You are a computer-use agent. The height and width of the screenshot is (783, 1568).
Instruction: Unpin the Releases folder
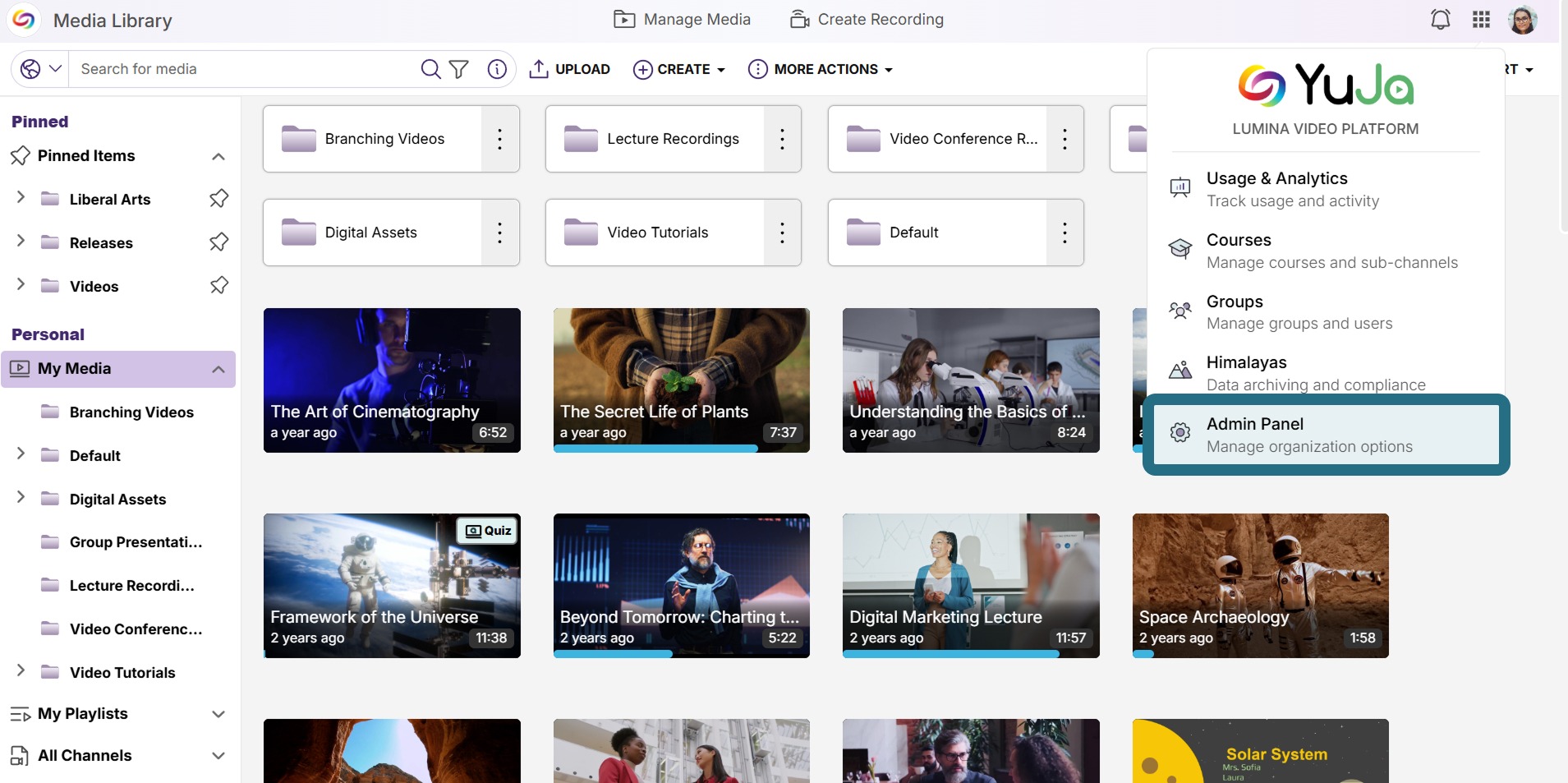[218, 242]
